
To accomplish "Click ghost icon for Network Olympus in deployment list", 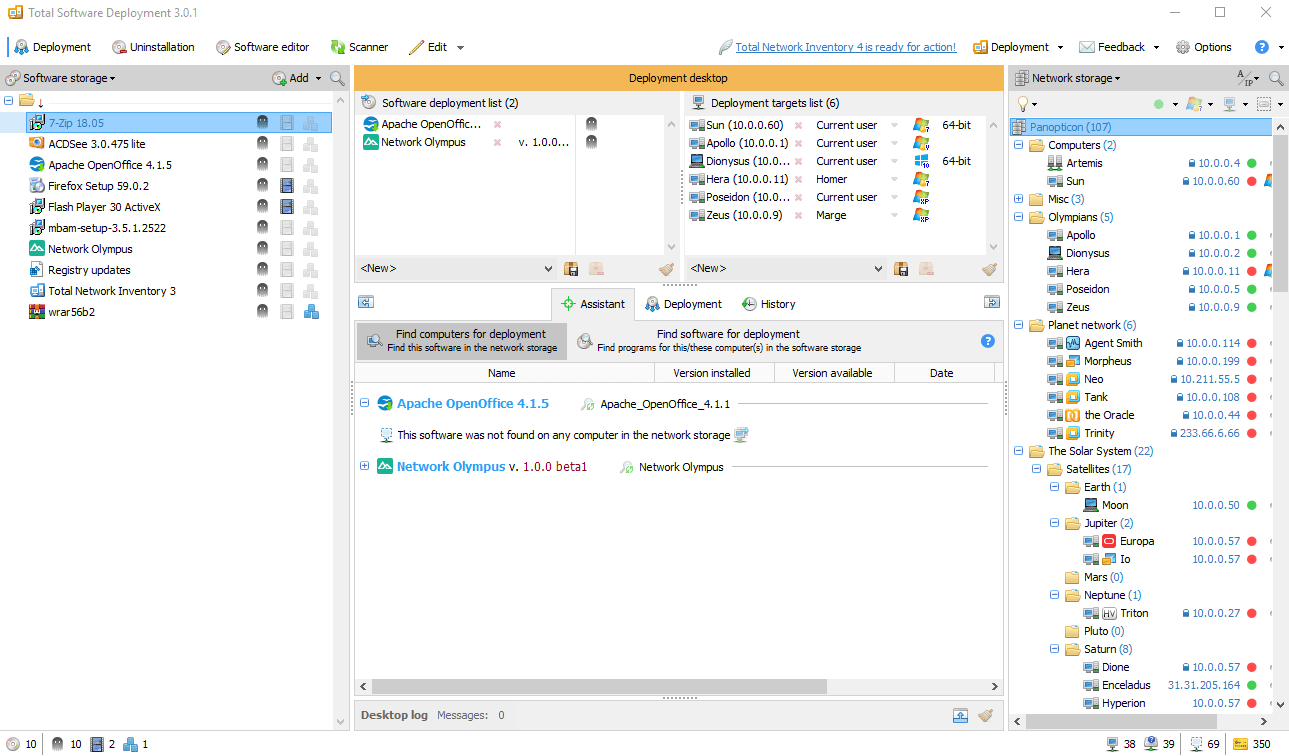I will (591, 142).
